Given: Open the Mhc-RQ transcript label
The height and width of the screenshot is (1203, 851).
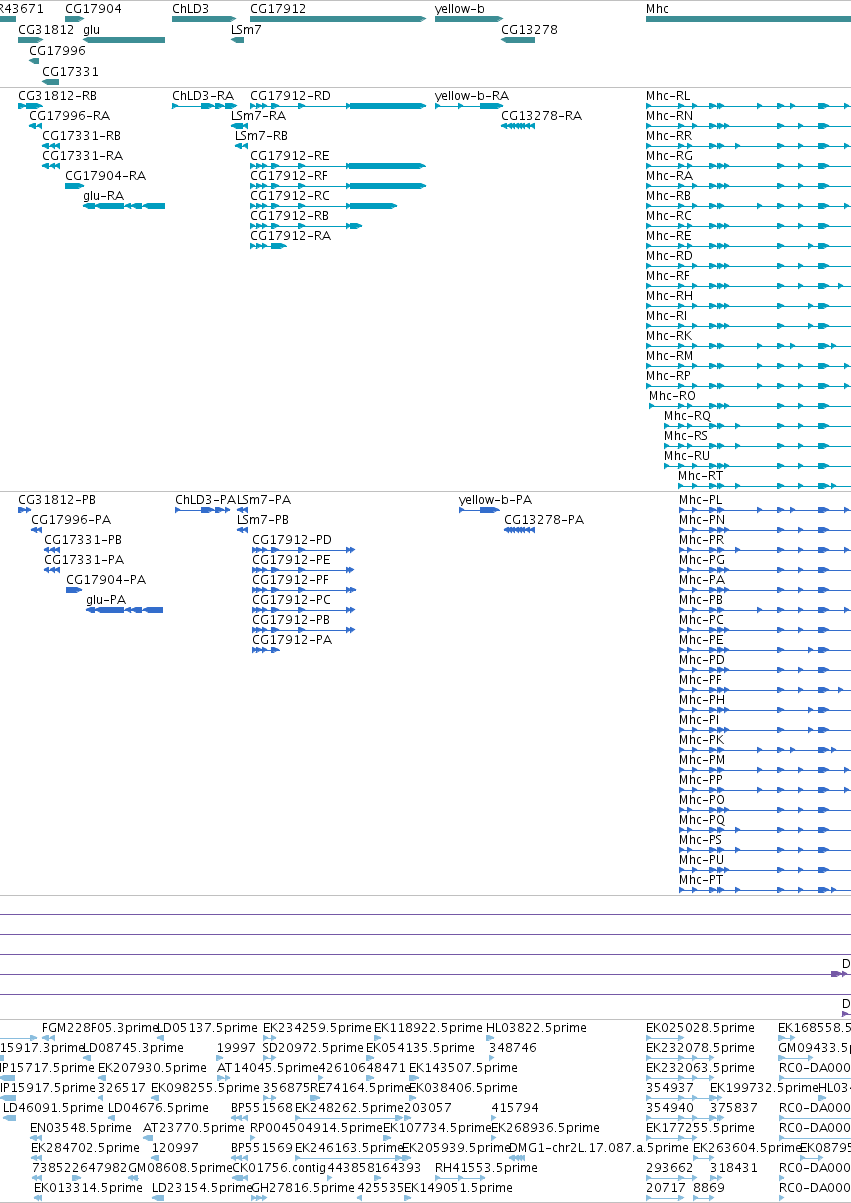Looking at the screenshot, I should [x=688, y=416].
